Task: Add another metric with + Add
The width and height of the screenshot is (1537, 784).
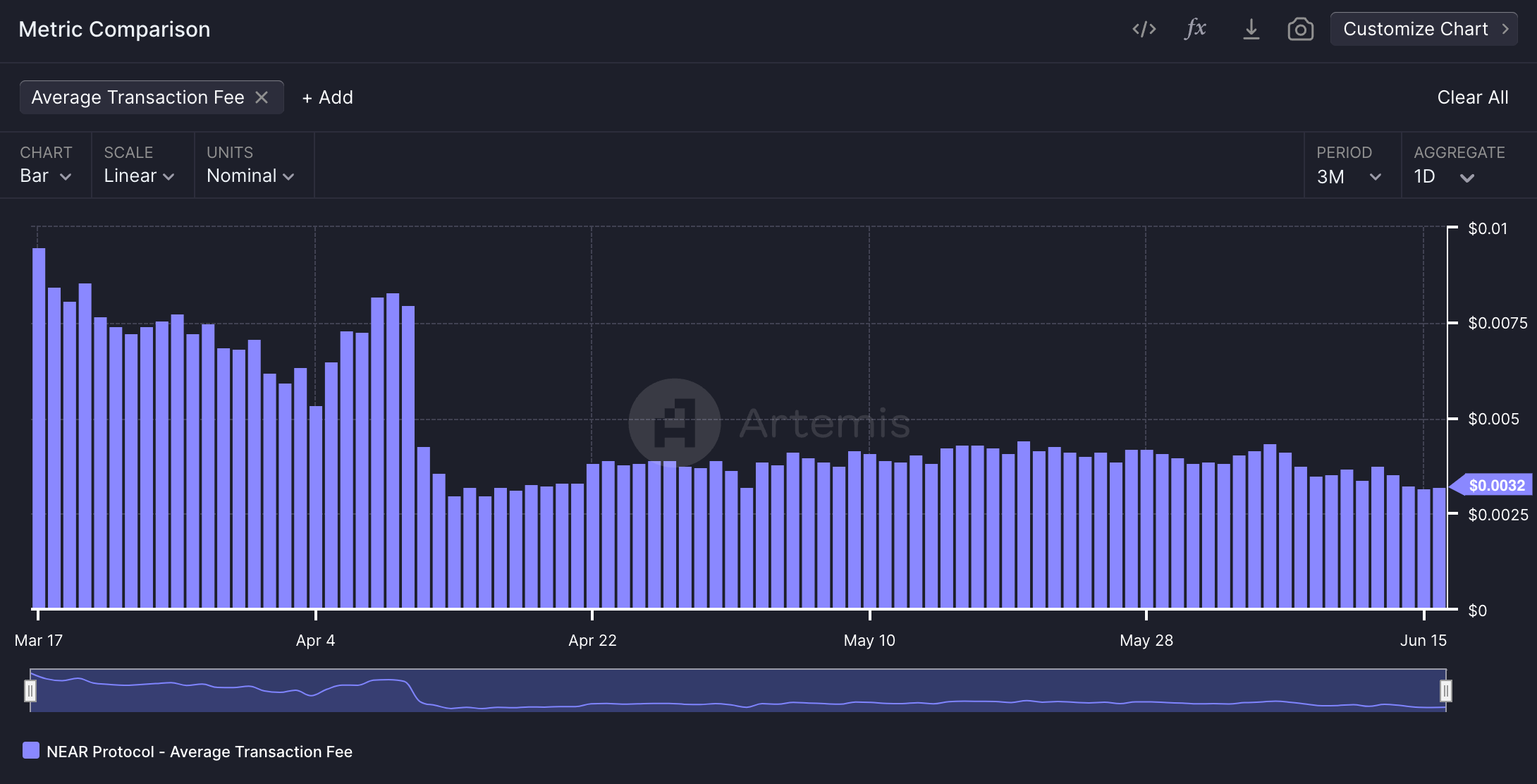Action: pyautogui.click(x=328, y=97)
